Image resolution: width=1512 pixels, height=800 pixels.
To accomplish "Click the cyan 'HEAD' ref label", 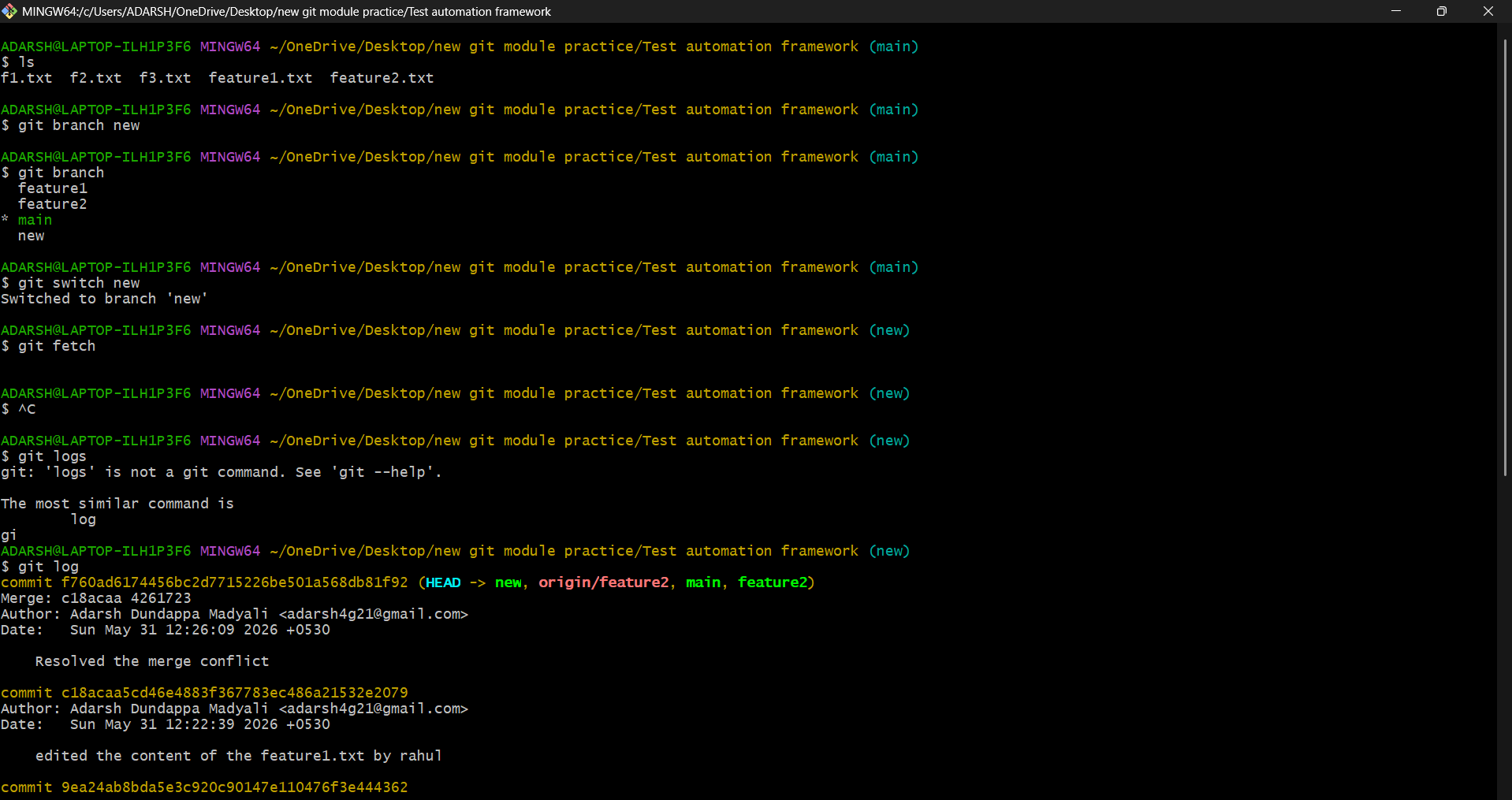I will 443,582.
